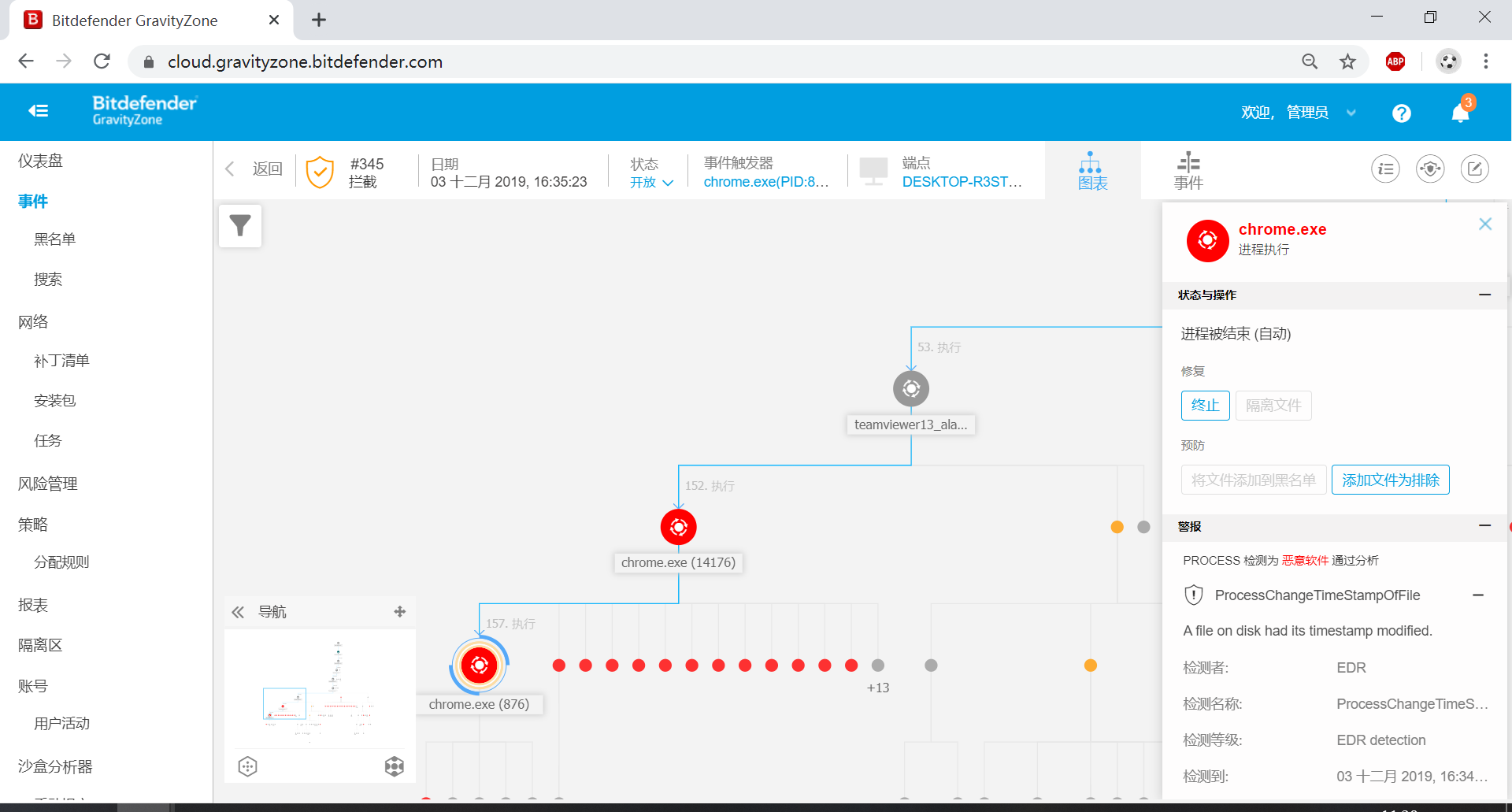Click the 终止 button
Screen dimensions: 1512x812
[1205, 406]
